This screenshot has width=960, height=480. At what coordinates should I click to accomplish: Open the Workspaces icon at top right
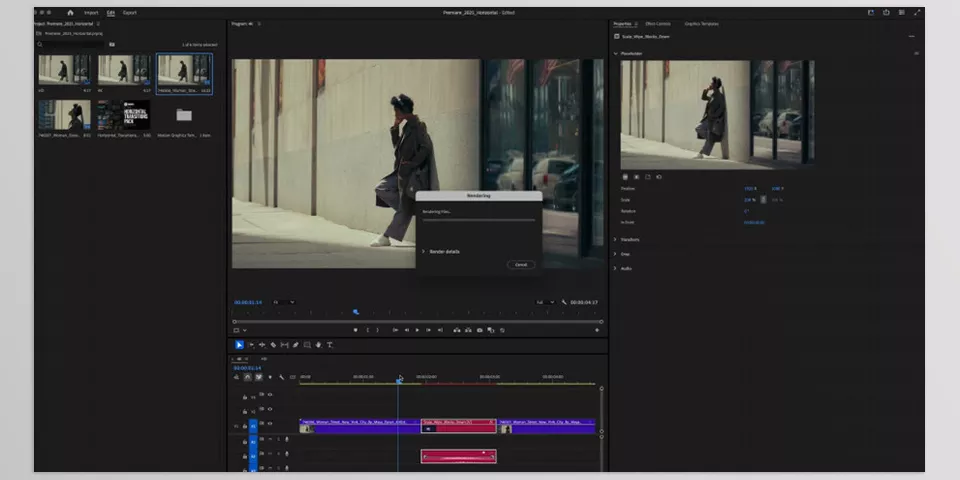(x=871, y=12)
